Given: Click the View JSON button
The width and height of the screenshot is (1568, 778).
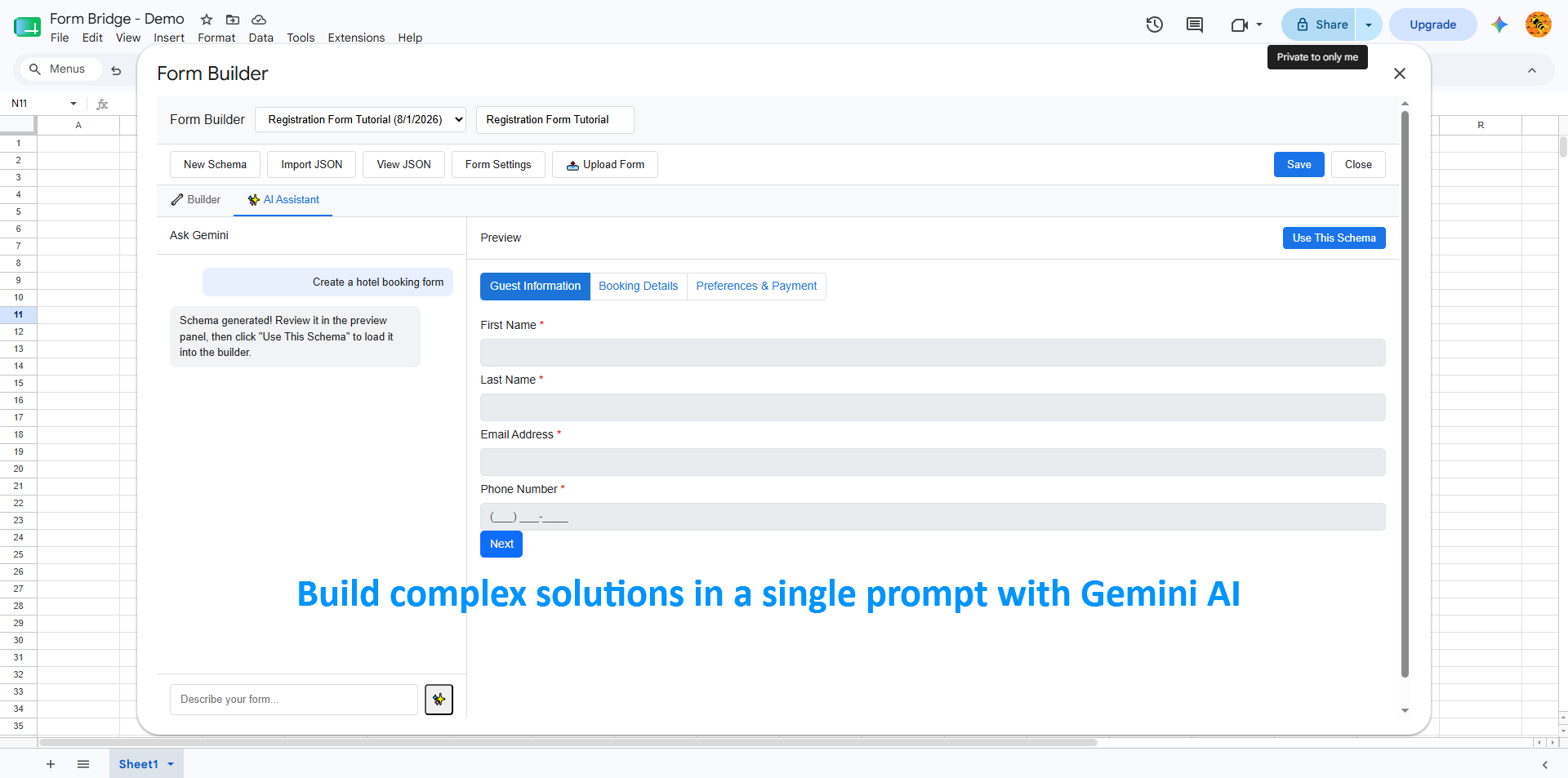Looking at the screenshot, I should pos(403,165).
